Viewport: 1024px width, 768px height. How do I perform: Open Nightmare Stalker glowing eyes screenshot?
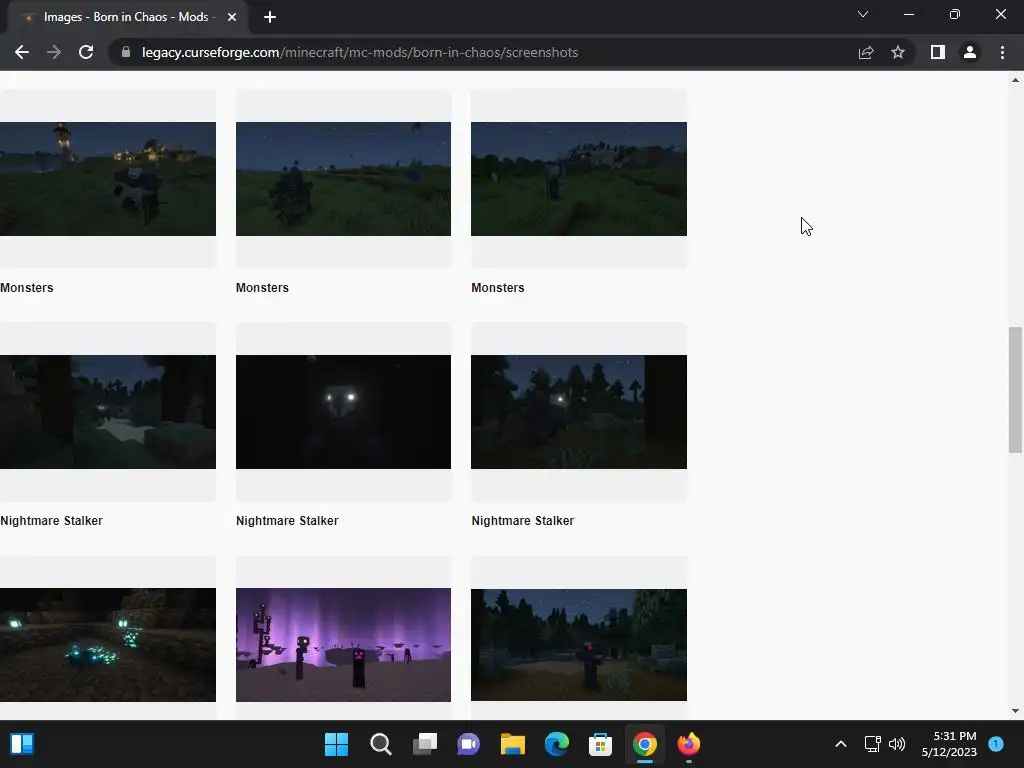click(344, 412)
